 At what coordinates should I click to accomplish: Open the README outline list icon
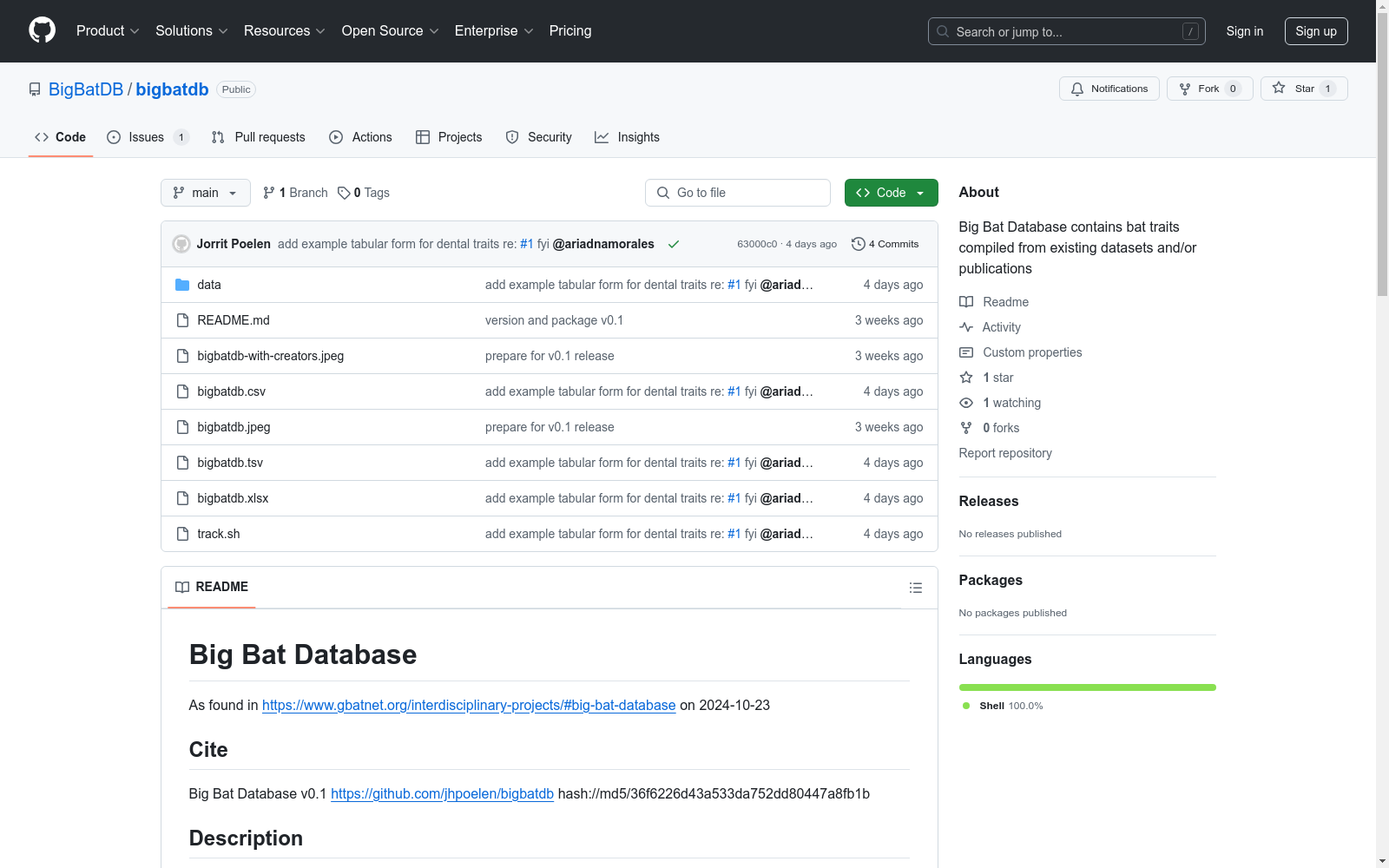[x=915, y=588]
